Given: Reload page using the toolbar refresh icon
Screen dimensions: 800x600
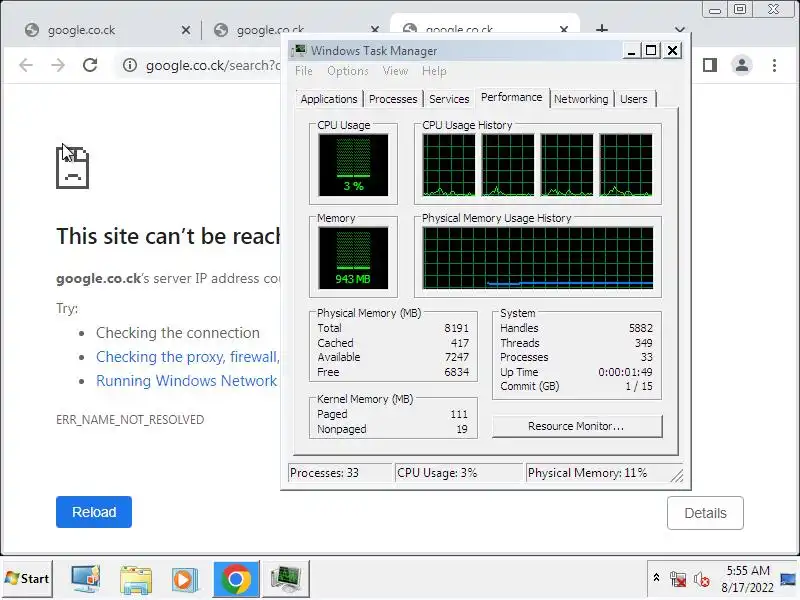Looking at the screenshot, I should point(90,65).
